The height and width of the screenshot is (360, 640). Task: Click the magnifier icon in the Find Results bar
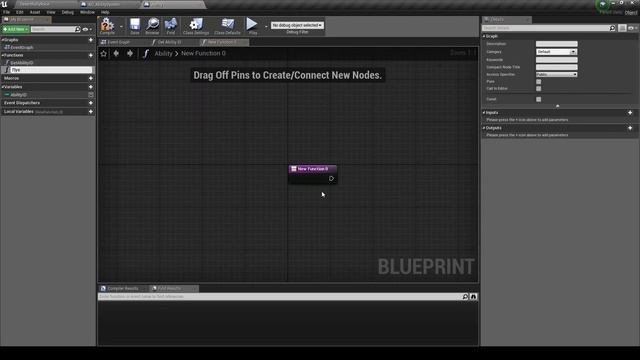[x=465, y=297]
